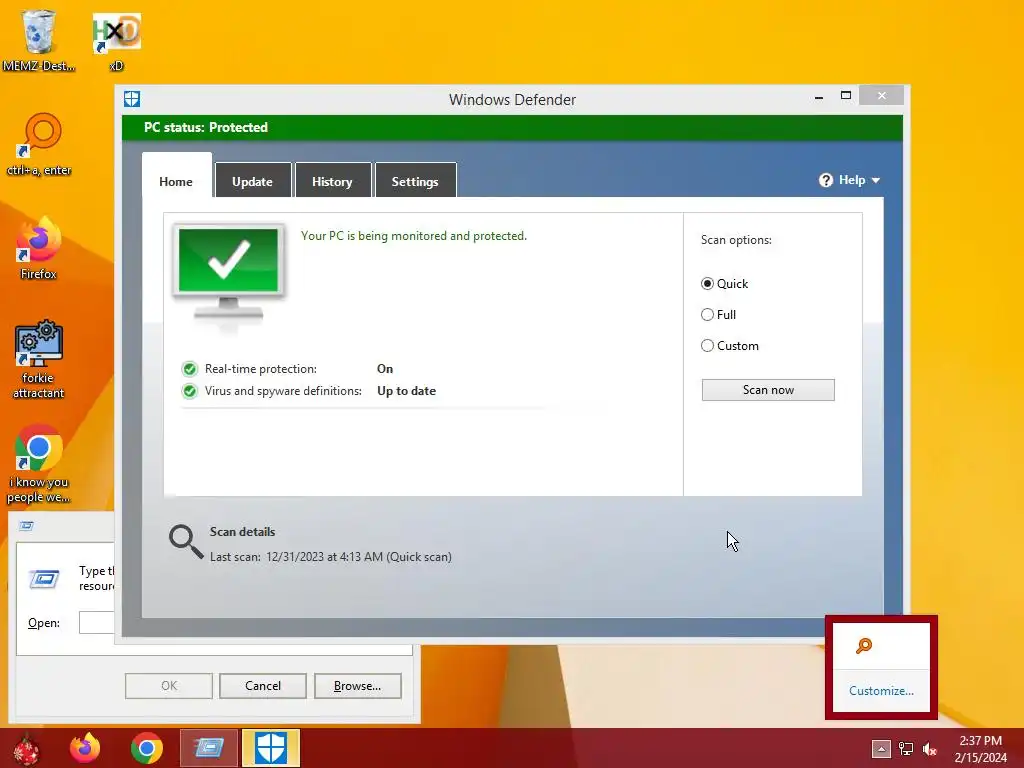Image resolution: width=1024 pixels, height=768 pixels.
Task: Click the 'Scan details' heading
Action: (x=242, y=532)
